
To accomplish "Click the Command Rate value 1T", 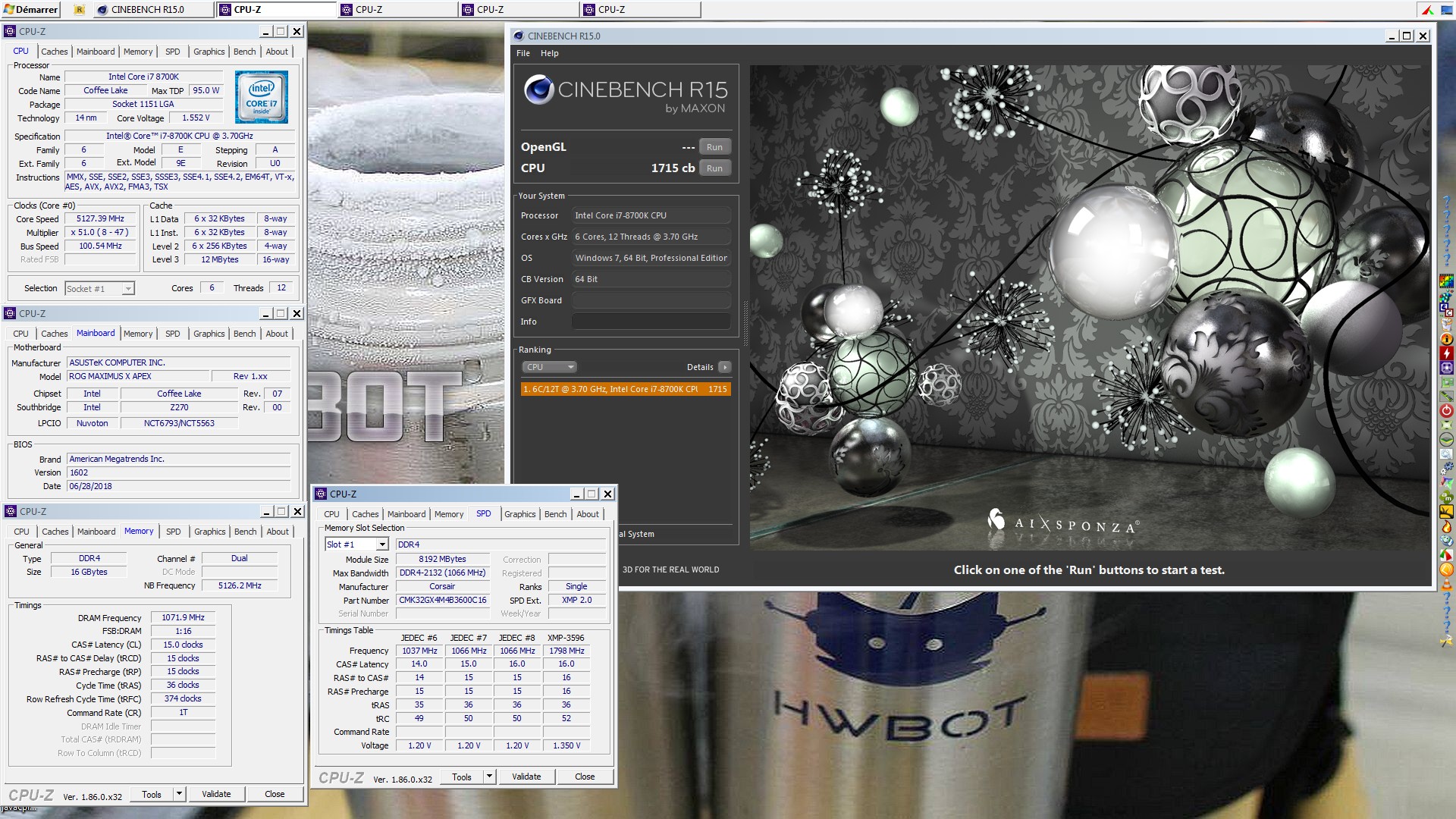I will (x=183, y=712).
